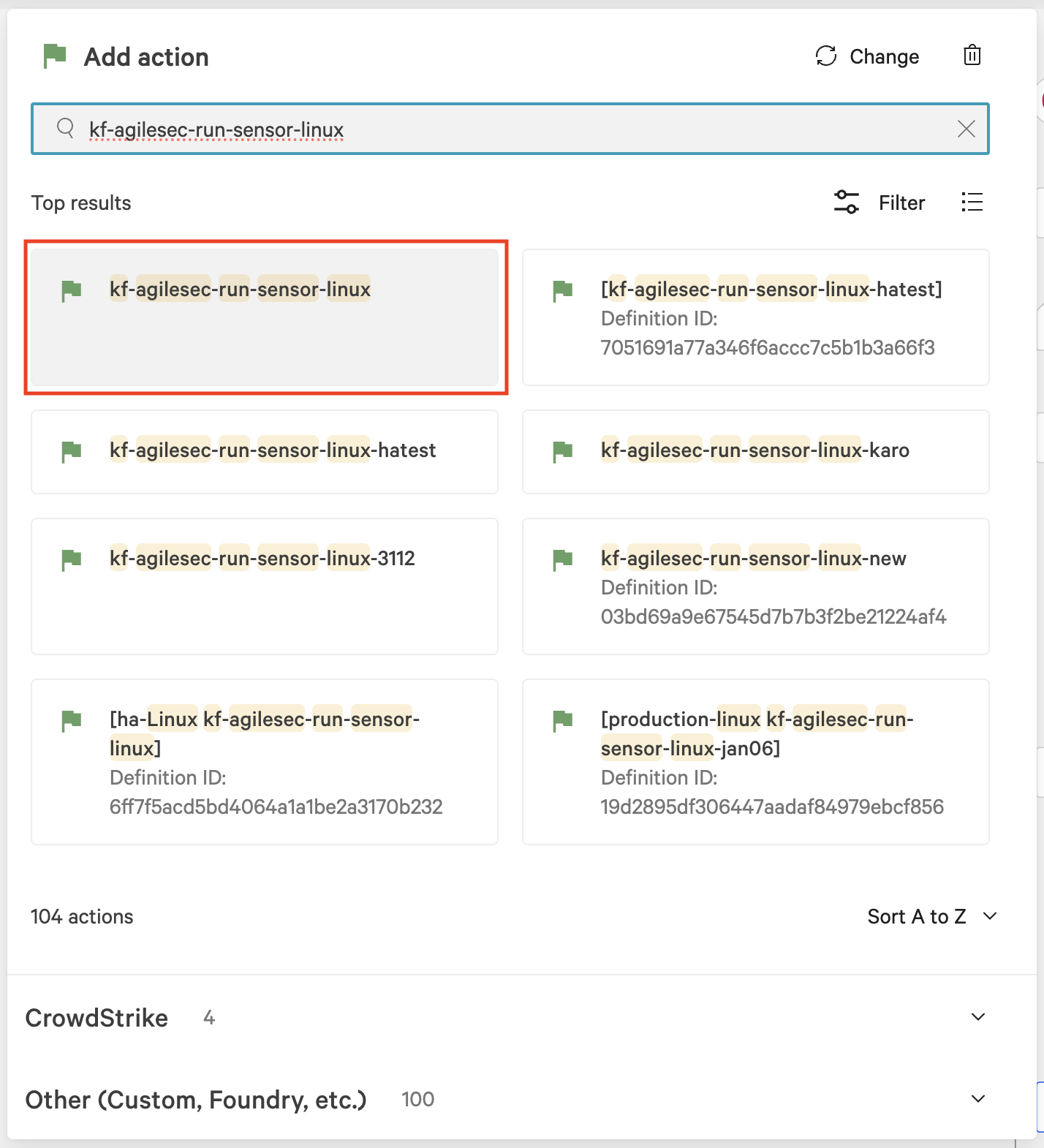1044x1148 pixels.
Task: Open the Filter sliders icon
Action: (846, 203)
